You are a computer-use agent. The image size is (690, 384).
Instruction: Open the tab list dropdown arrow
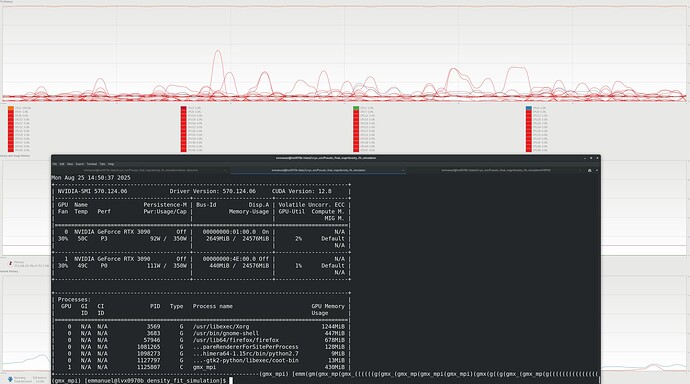[x=597, y=170]
